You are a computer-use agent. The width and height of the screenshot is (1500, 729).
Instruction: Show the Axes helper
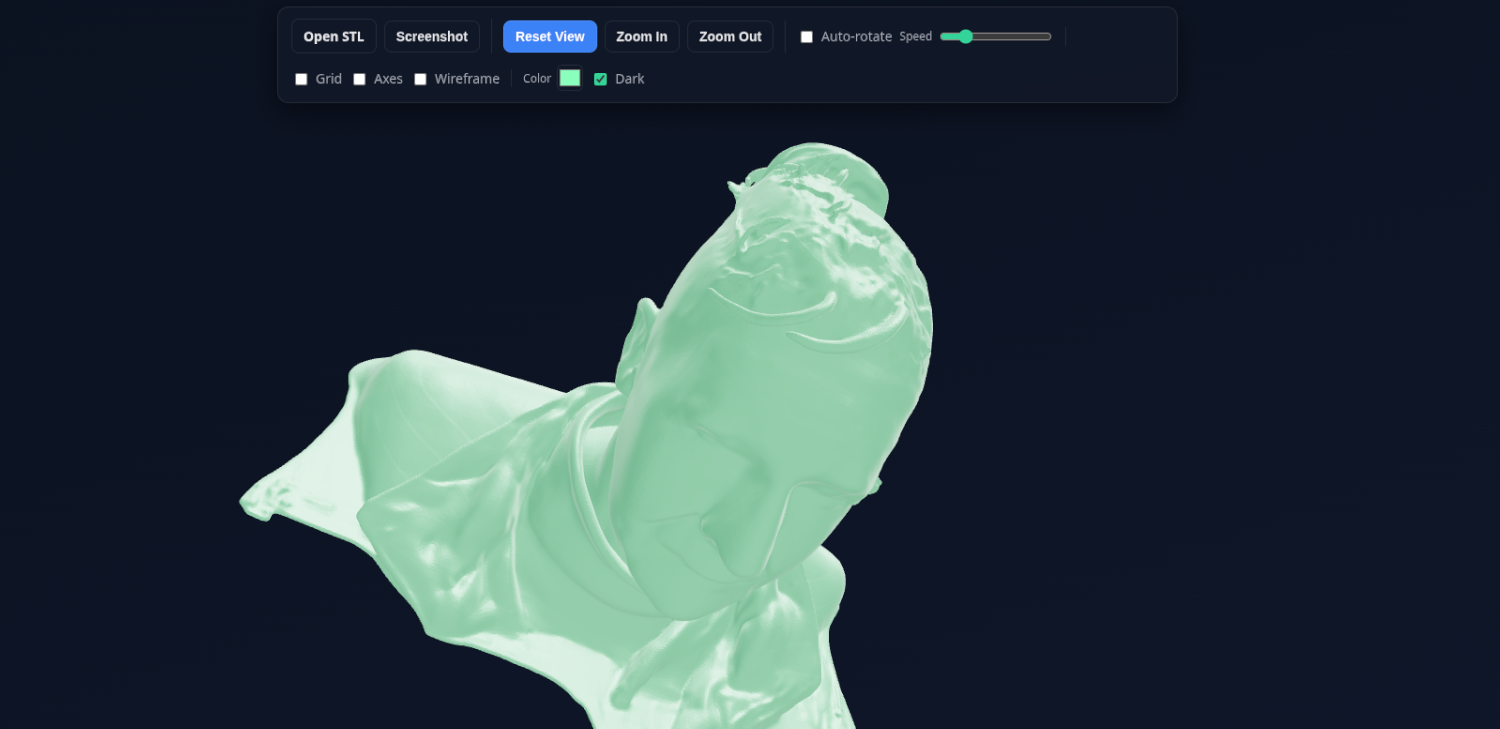(x=359, y=78)
